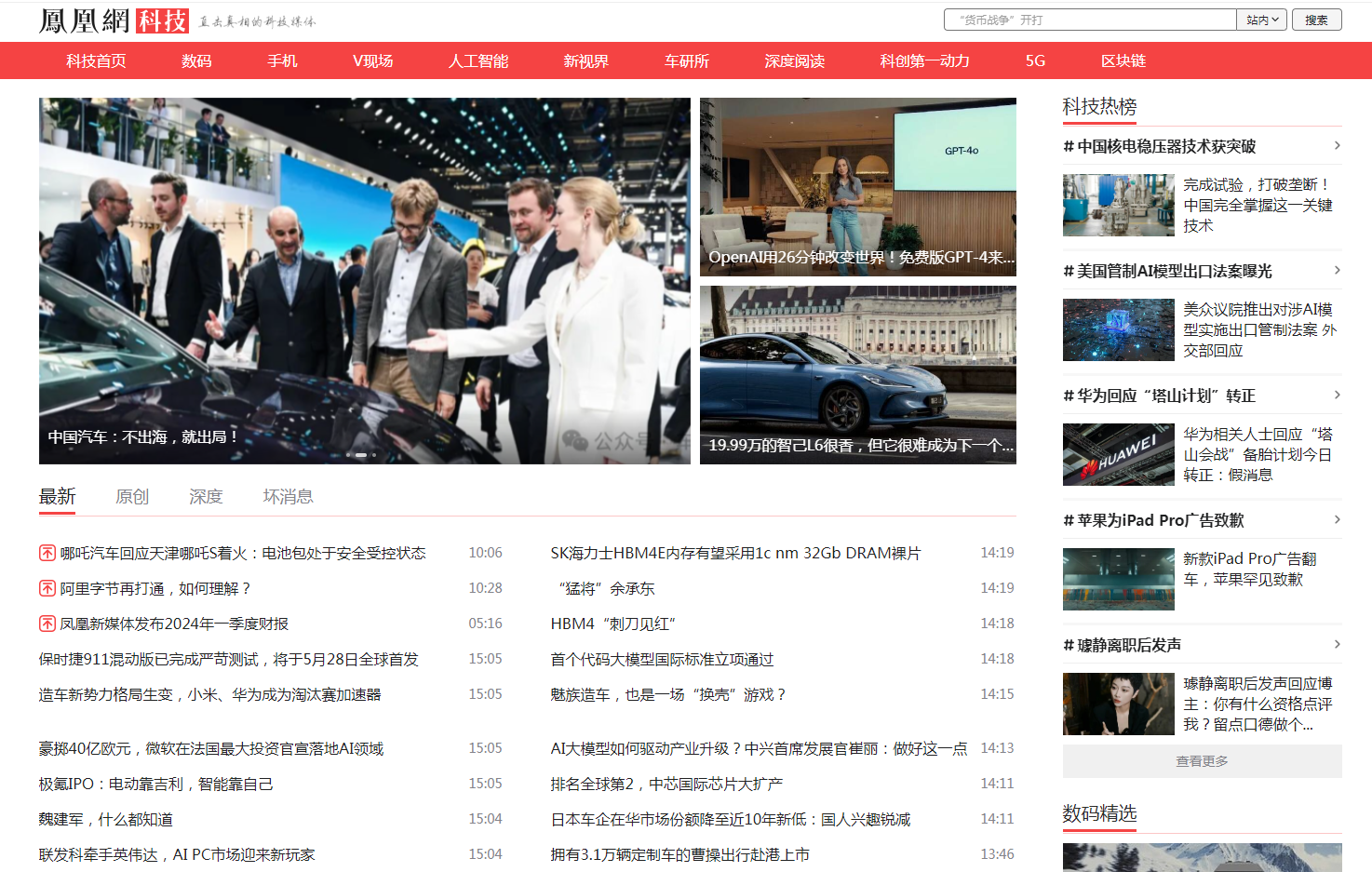
Task: Open headline HBM4"刺刀见红"
Action: 612,624
